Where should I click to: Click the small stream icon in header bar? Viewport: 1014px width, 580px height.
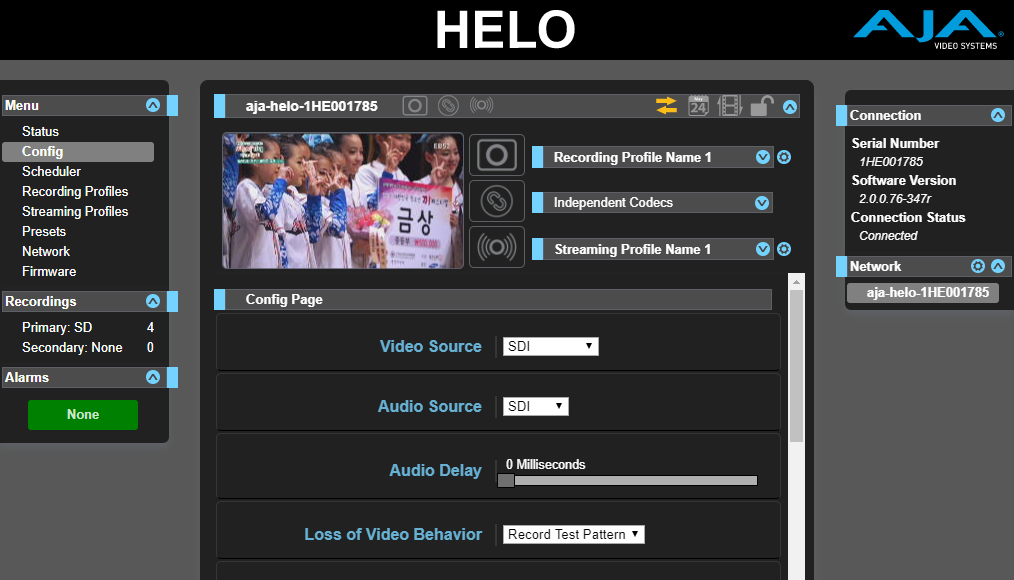click(481, 105)
